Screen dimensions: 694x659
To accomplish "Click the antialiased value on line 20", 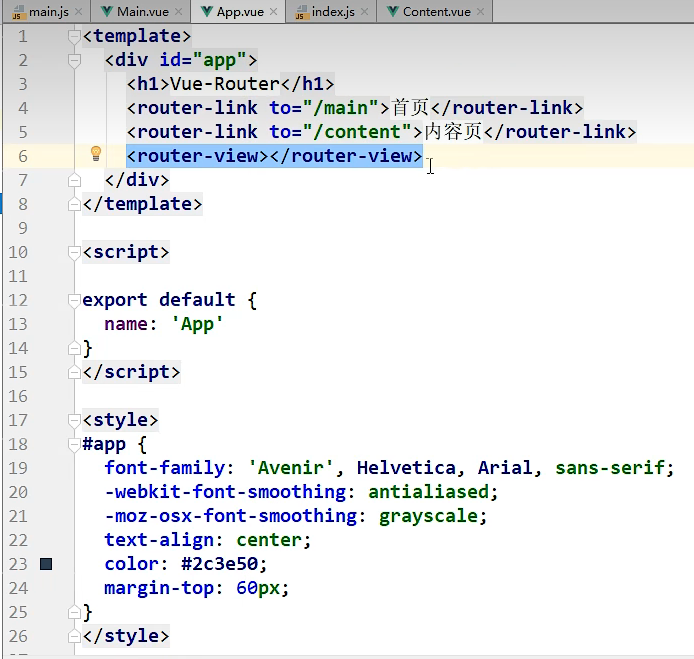I will click(x=428, y=492).
